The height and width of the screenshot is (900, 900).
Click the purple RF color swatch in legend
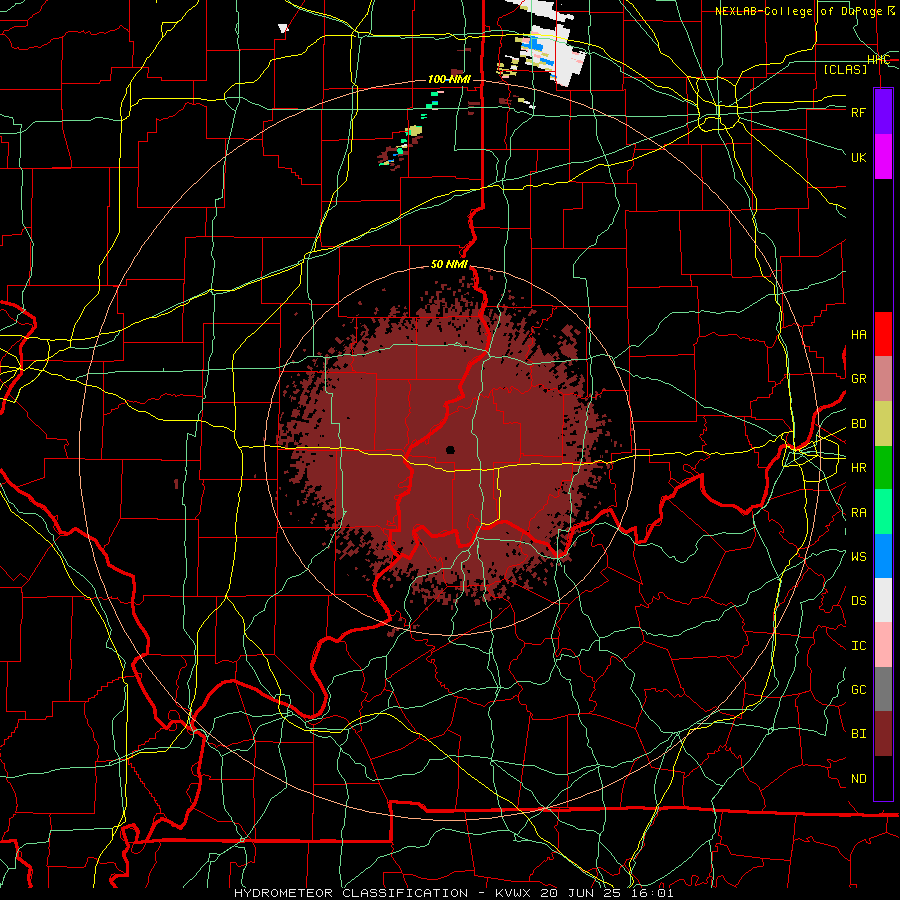(883, 112)
